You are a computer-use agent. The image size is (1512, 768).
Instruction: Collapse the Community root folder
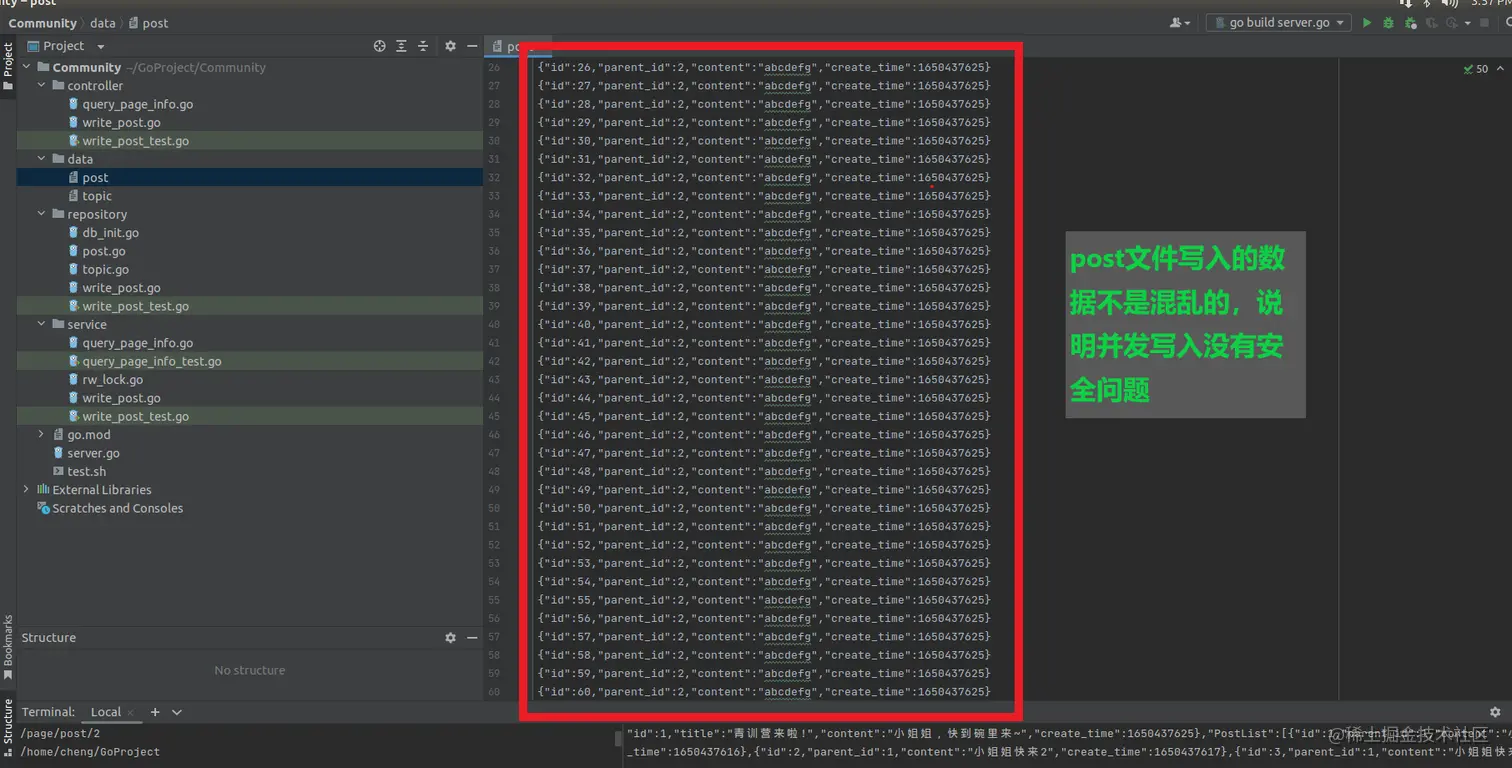(x=27, y=67)
